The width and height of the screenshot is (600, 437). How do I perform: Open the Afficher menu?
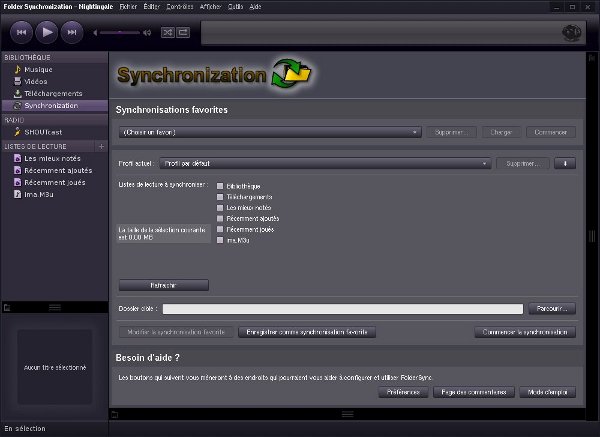click(x=210, y=6)
